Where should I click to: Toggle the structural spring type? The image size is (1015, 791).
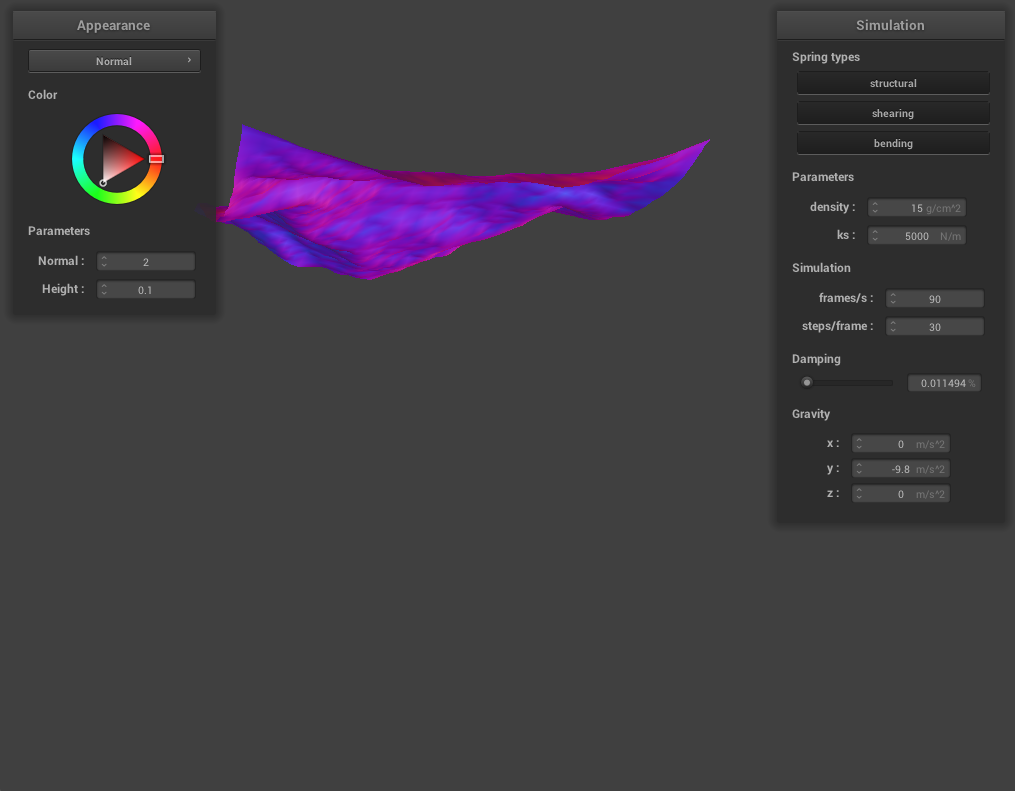(x=893, y=83)
